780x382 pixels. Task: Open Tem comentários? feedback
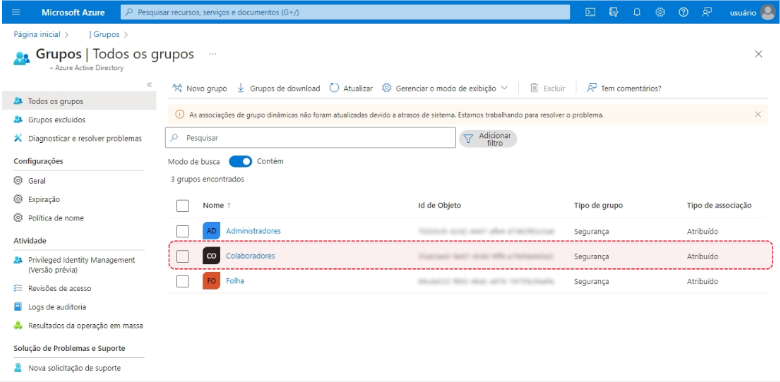(624, 88)
